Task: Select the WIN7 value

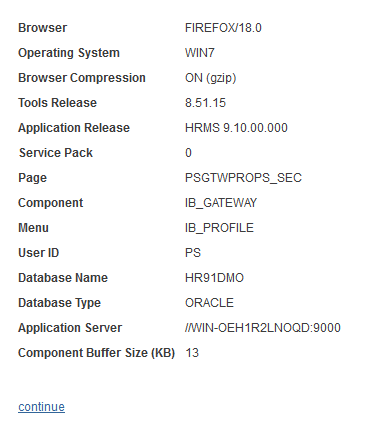Action: point(200,53)
